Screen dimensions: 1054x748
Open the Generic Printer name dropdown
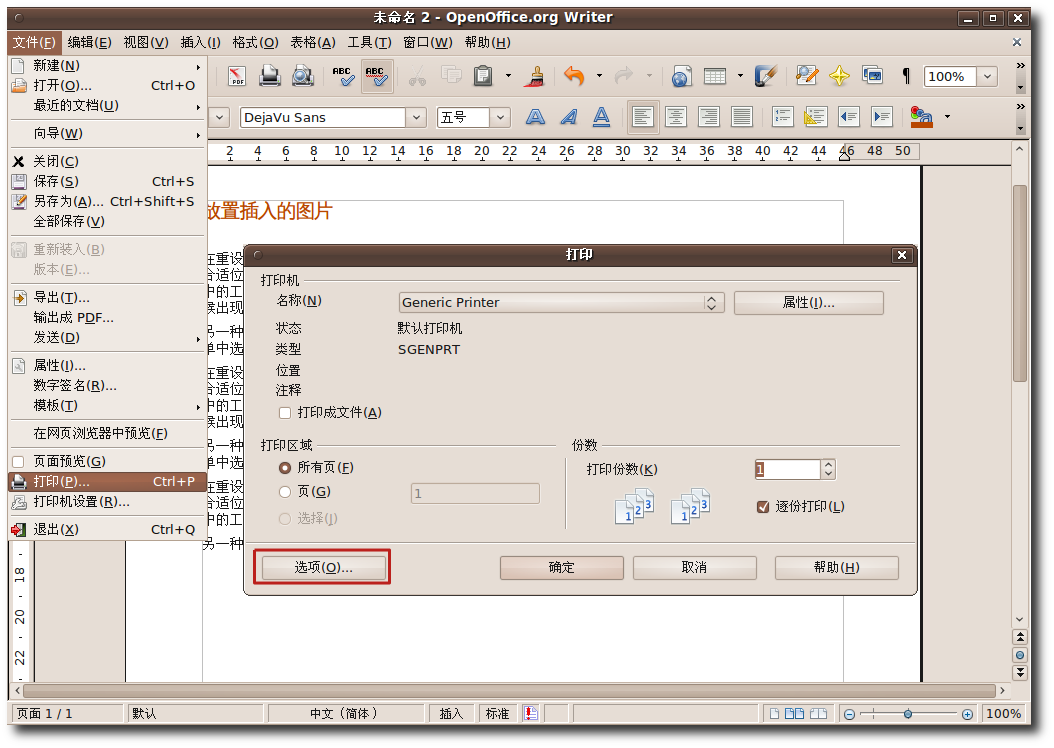561,302
